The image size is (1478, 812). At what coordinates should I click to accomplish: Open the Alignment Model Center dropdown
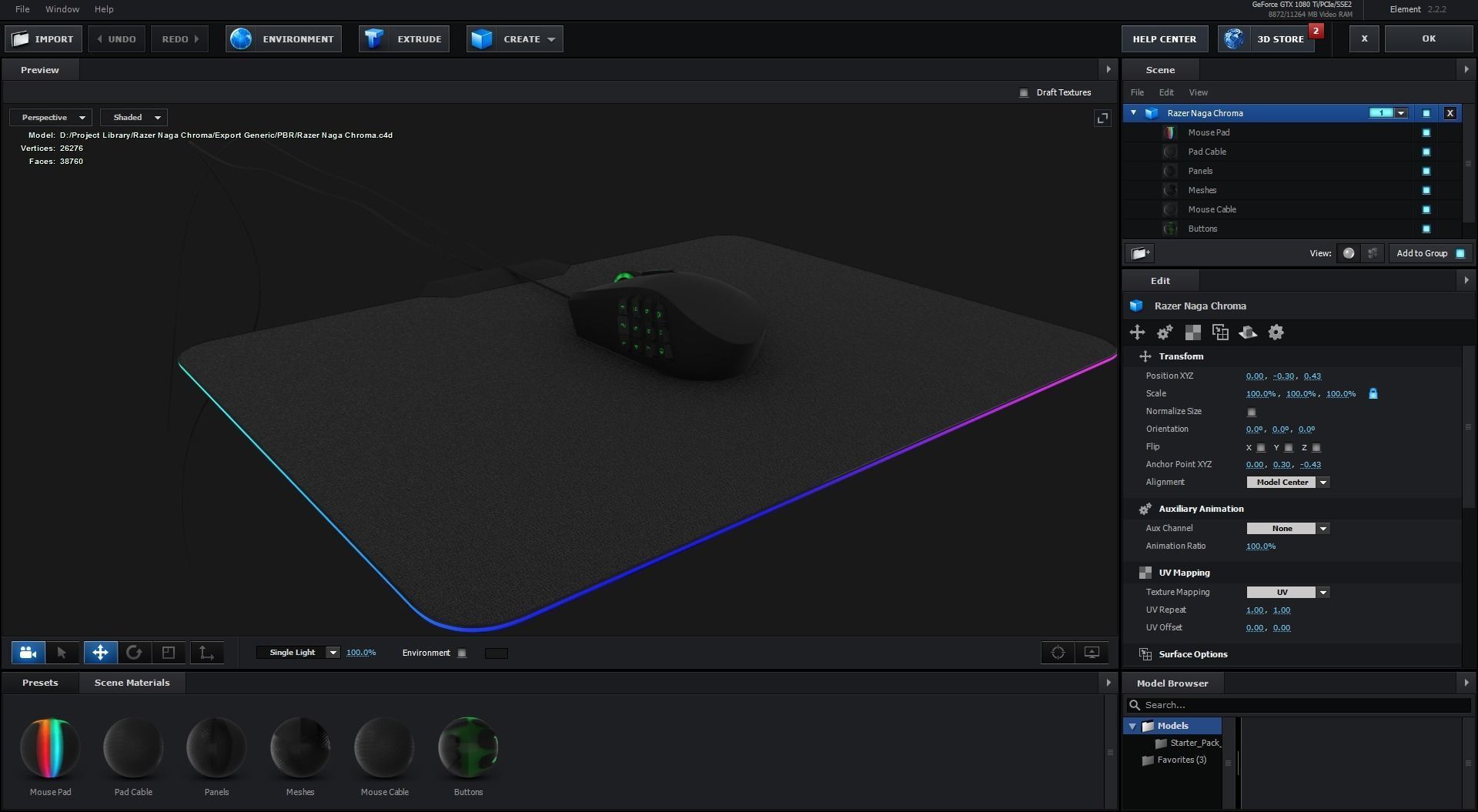coord(1288,483)
